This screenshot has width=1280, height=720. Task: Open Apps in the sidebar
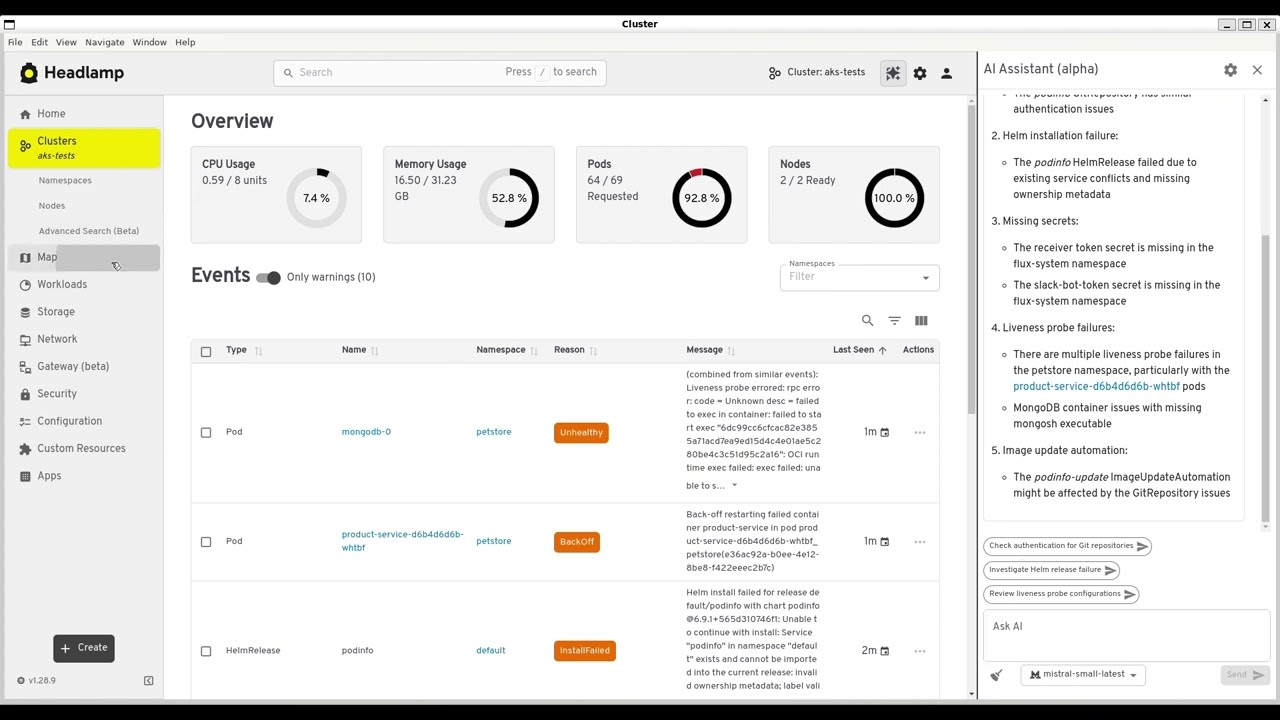pos(84,476)
